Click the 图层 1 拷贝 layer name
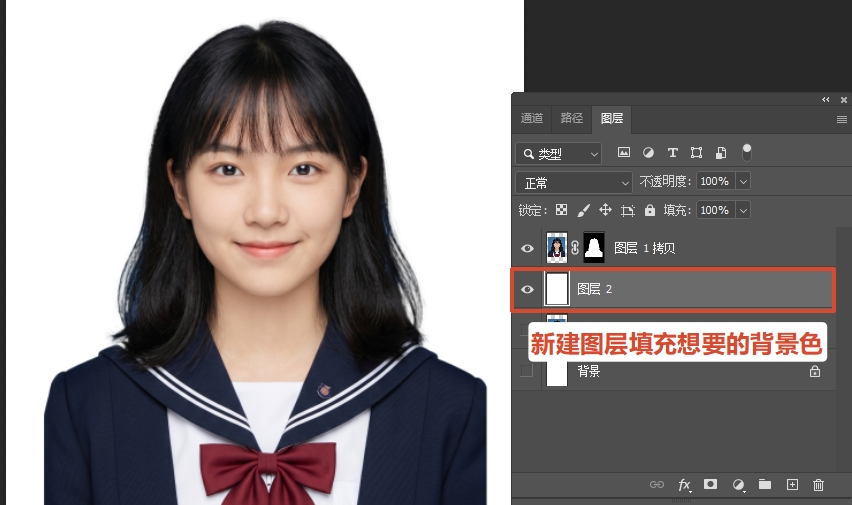Viewport: 852px width, 505px height. point(644,248)
